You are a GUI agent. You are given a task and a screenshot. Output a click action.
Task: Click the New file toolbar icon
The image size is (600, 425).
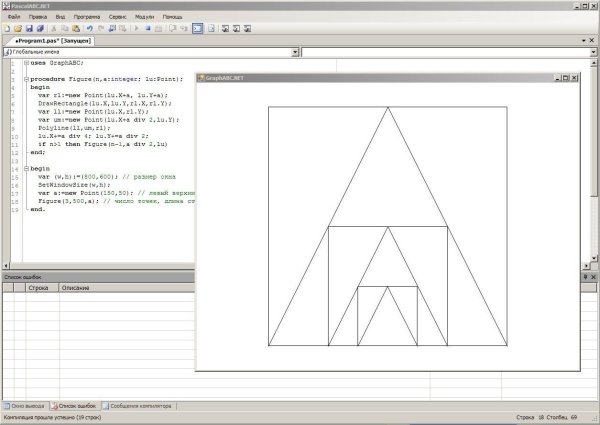[6, 28]
